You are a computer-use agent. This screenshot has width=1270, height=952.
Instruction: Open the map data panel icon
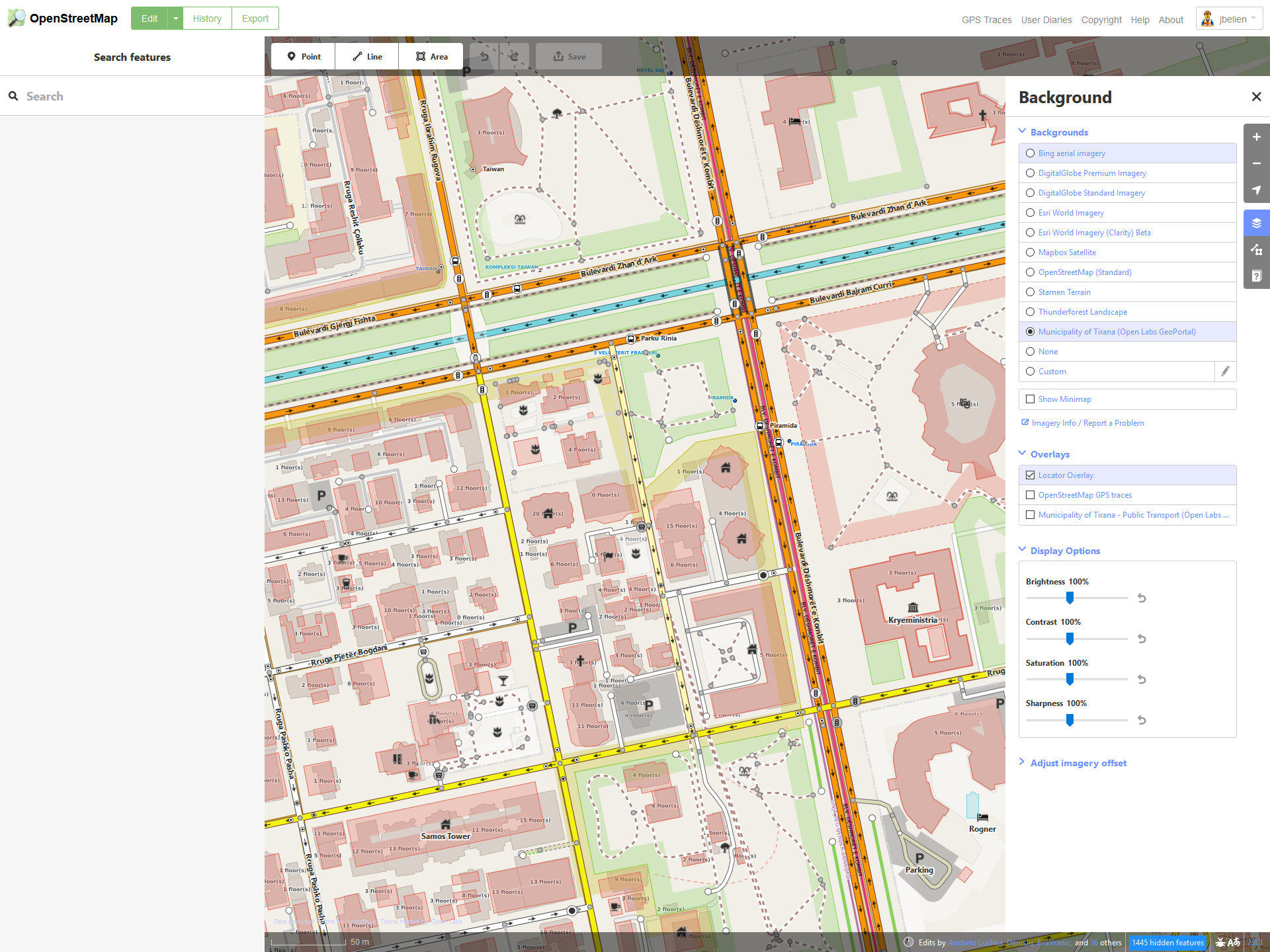click(x=1256, y=249)
